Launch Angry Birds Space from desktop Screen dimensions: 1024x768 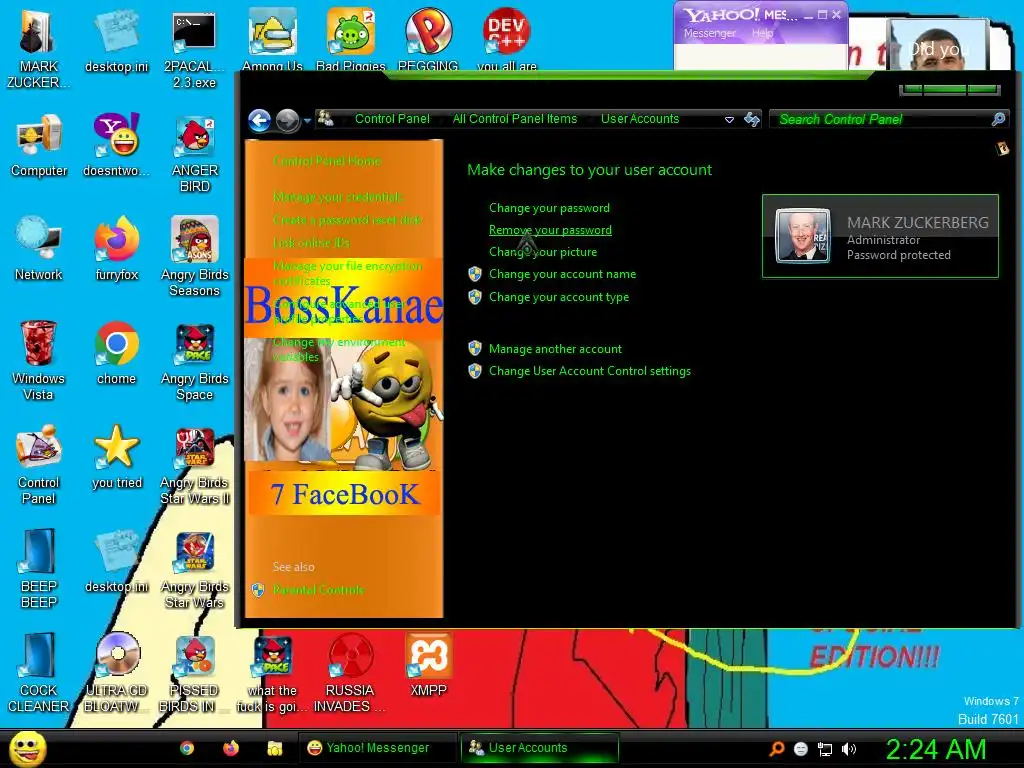(x=195, y=360)
